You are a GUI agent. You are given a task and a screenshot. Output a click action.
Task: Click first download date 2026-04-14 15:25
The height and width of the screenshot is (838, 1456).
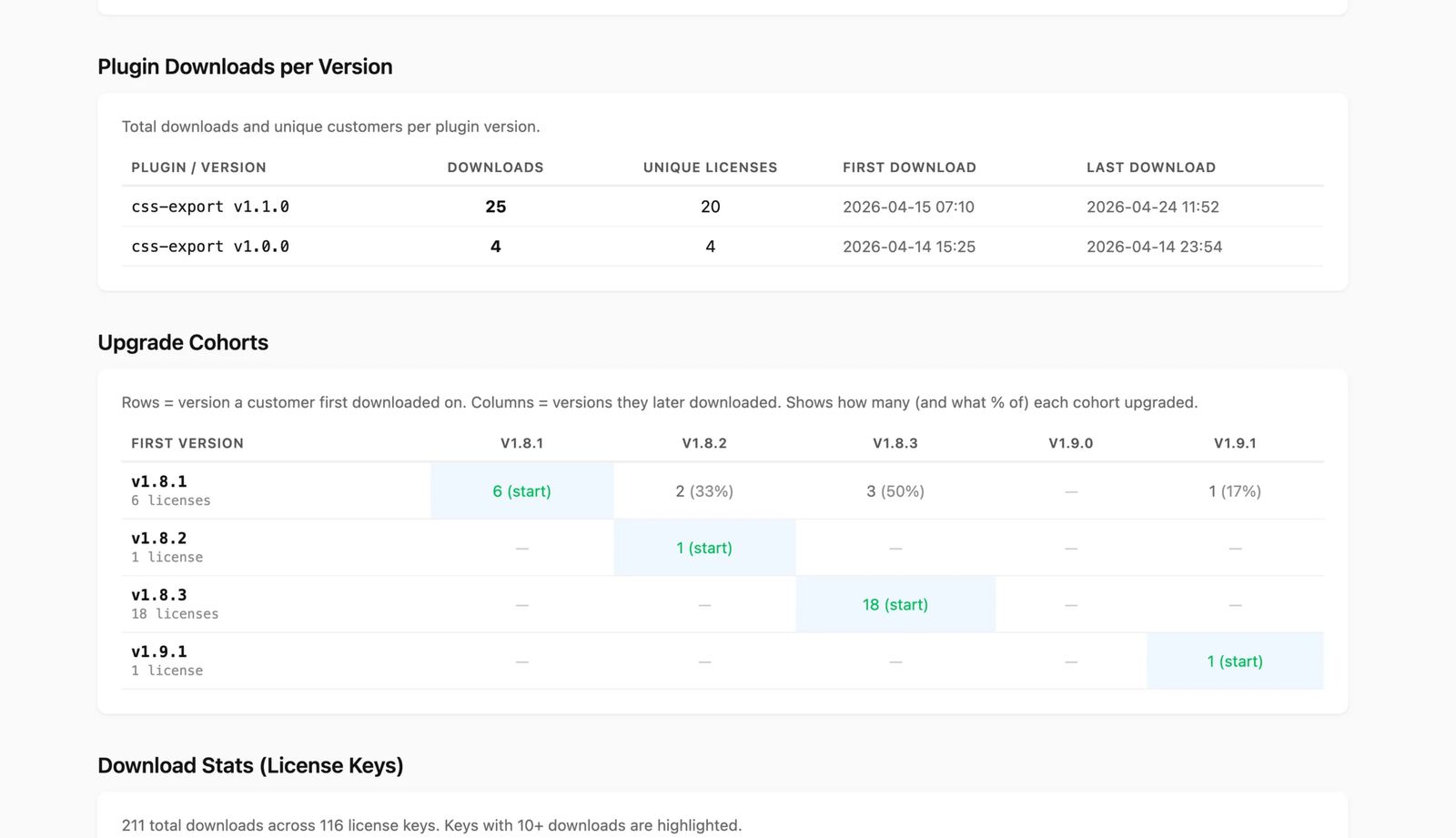click(909, 247)
